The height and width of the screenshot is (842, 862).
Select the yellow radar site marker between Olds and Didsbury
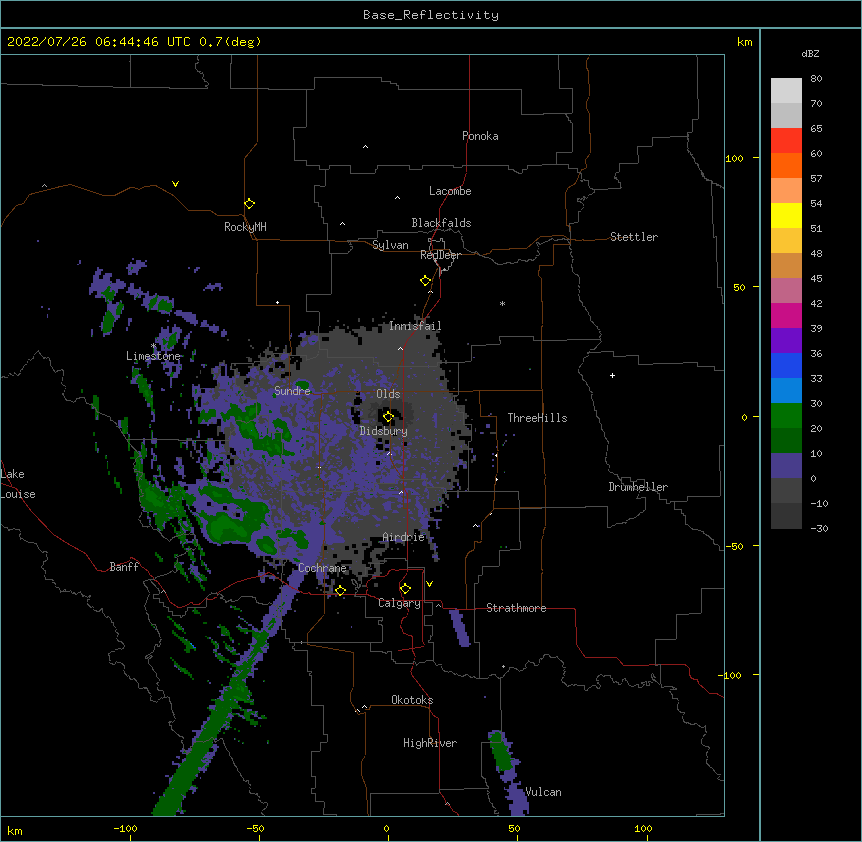389,417
